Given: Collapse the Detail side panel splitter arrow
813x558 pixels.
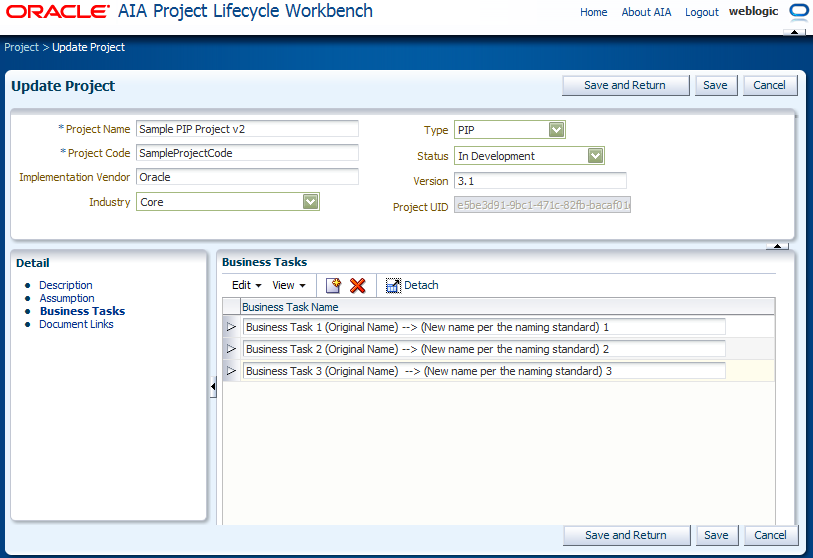Looking at the screenshot, I should (213, 386).
